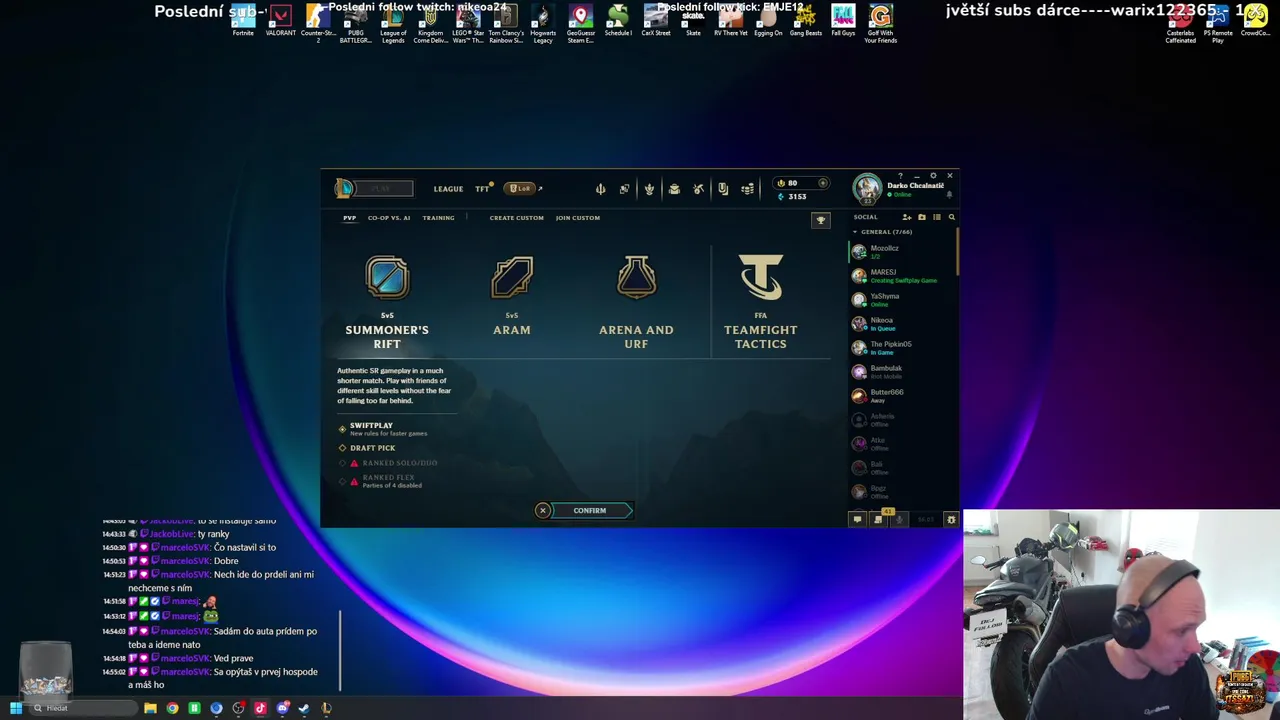Choose the ARAM game mode
Screen dimensions: 1280x720
pyautogui.click(x=512, y=296)
